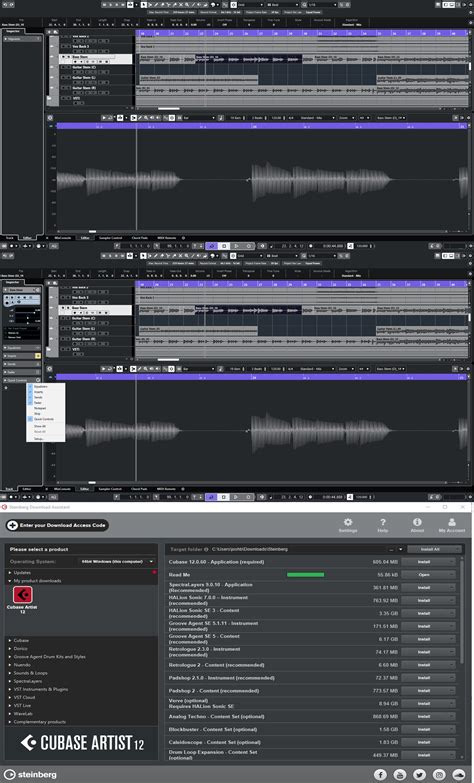Click Play in the top Cubase transport
Image resolution: width=474 pixels, height=783 pixels.
coord(236,246)
